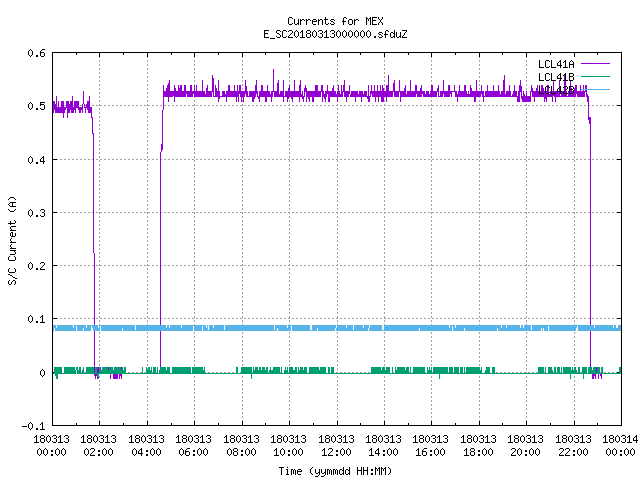The height and width of the screenshot is (480, 640).
Task: Select the filename E_SC20180313000000.sfduZ subtitle
Action: [x=335, y=34]
